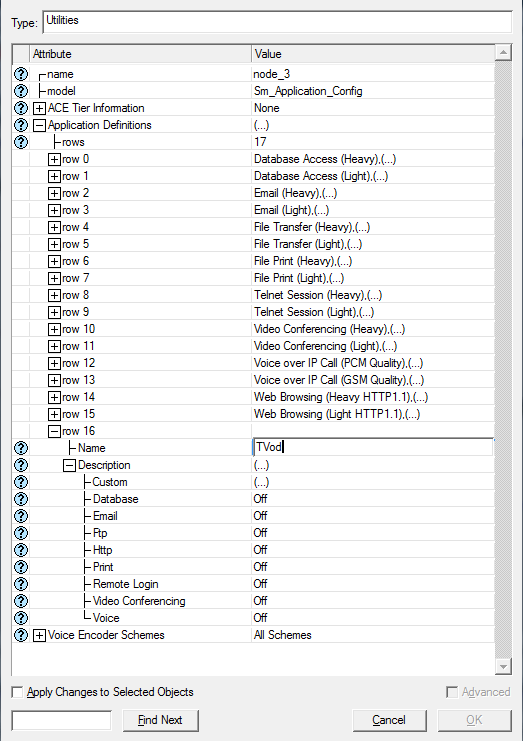Click the node_3 name value
The width and height of the screenshot is (523, 741).
click(272, 74)
